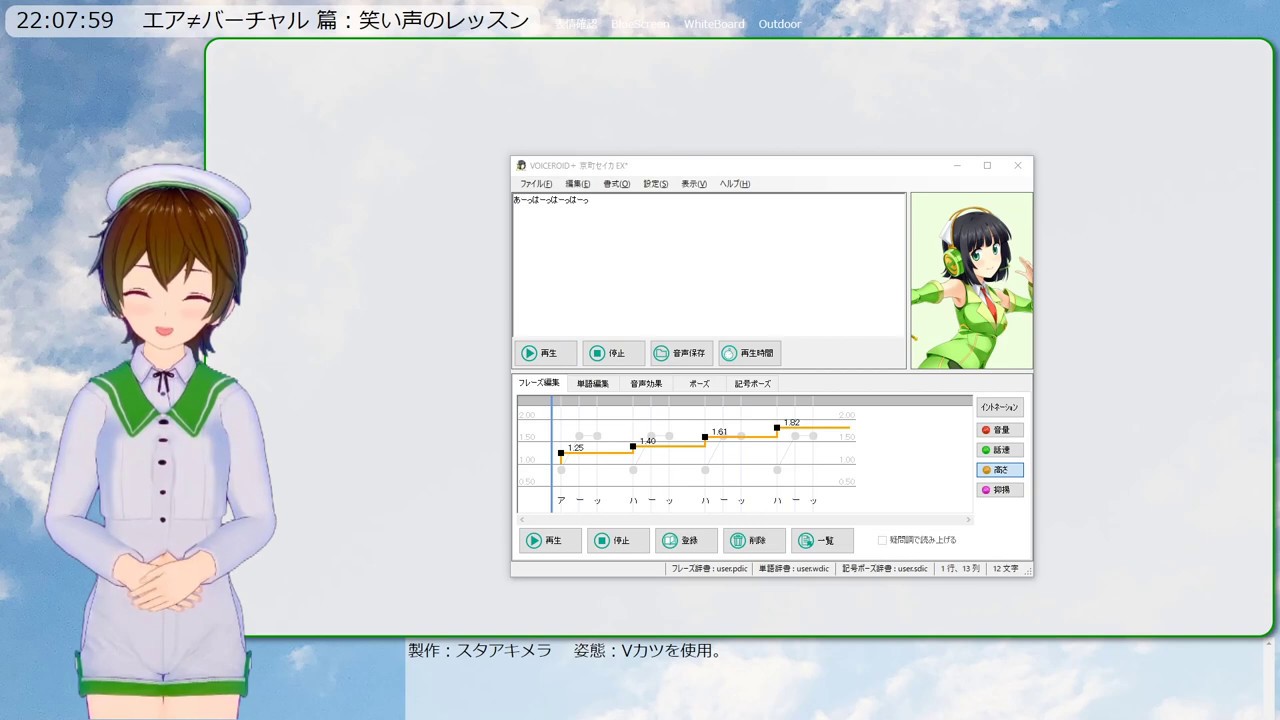The height and width of the screenshot is (720, 1280).
Task: Open the 表示(V) menu
Action: point(694,184)
